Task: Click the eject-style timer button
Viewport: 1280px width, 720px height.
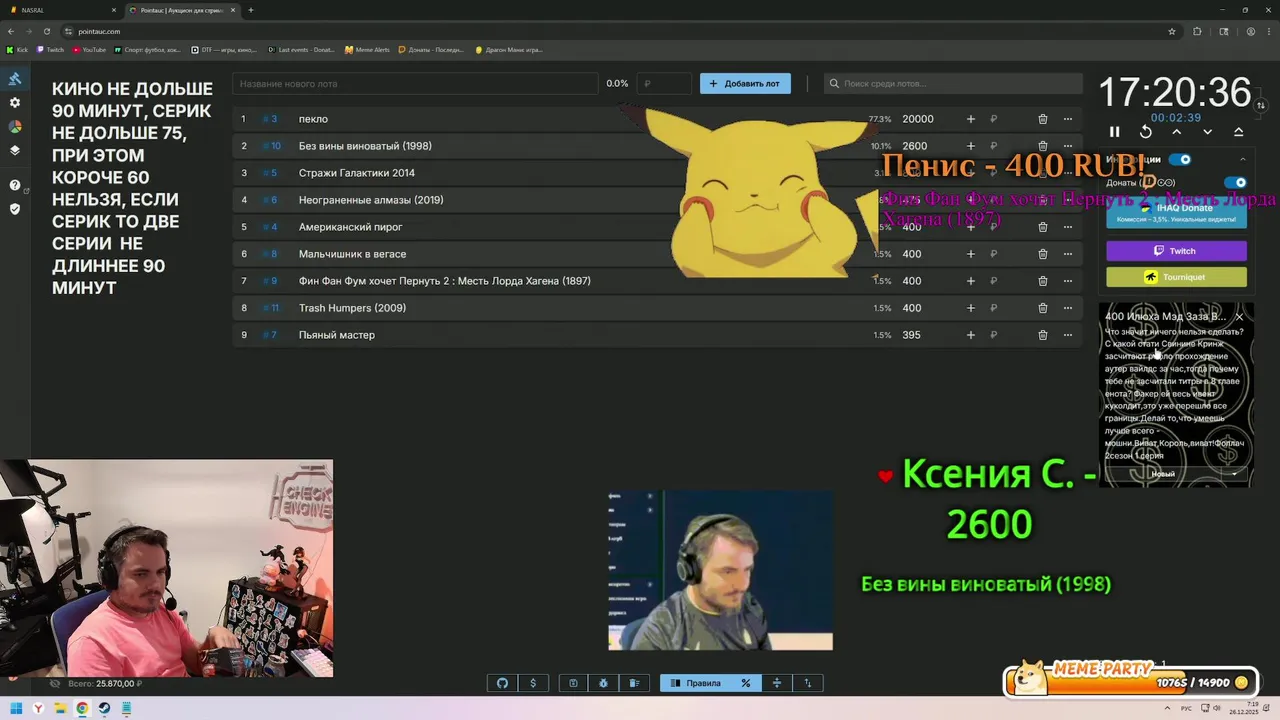Action: (x=1239, y=132)
